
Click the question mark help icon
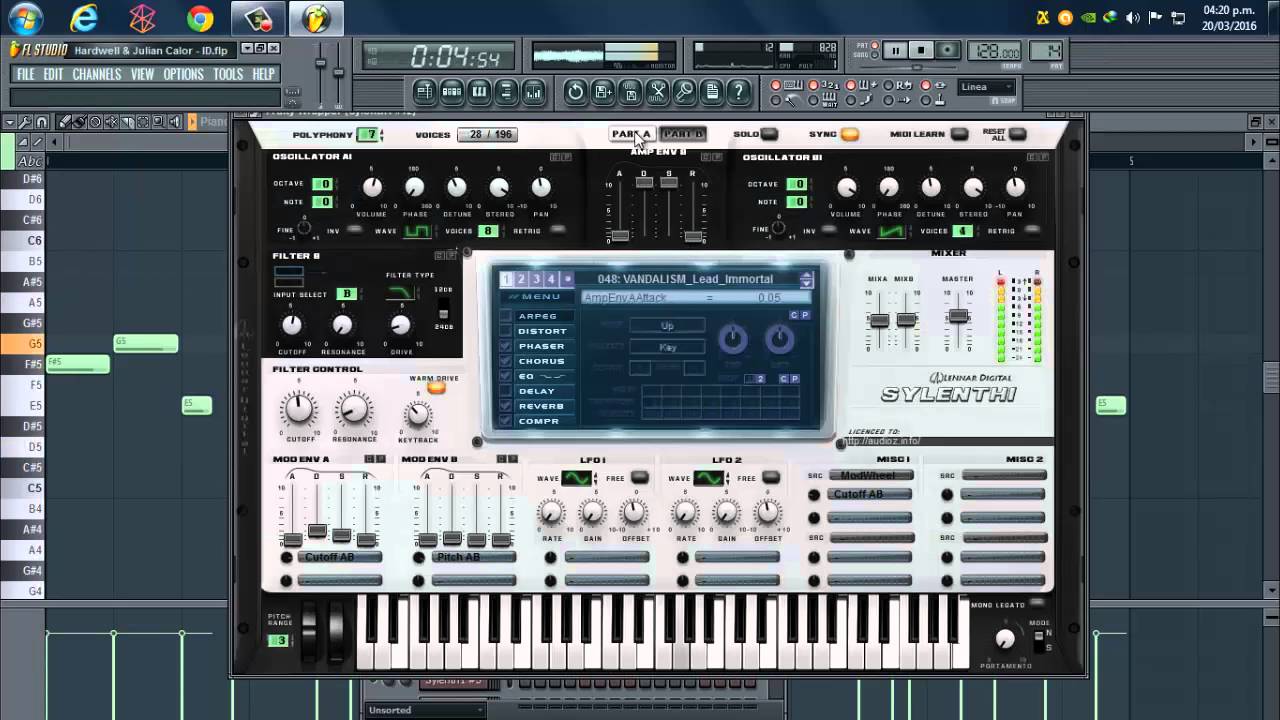pyautogui.click(x=738, y=92)
